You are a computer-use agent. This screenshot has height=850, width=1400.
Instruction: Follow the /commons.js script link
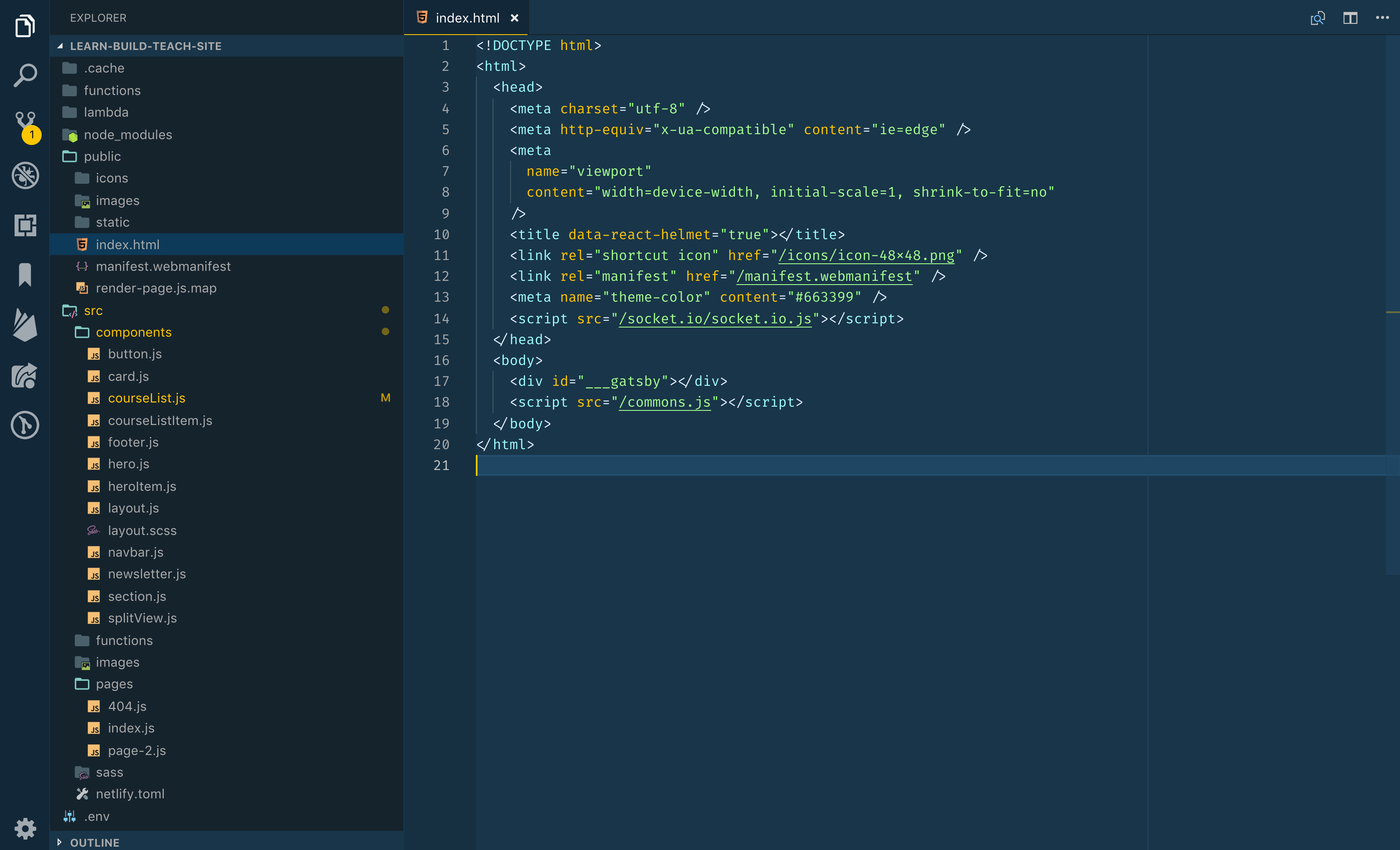point(665,402)
